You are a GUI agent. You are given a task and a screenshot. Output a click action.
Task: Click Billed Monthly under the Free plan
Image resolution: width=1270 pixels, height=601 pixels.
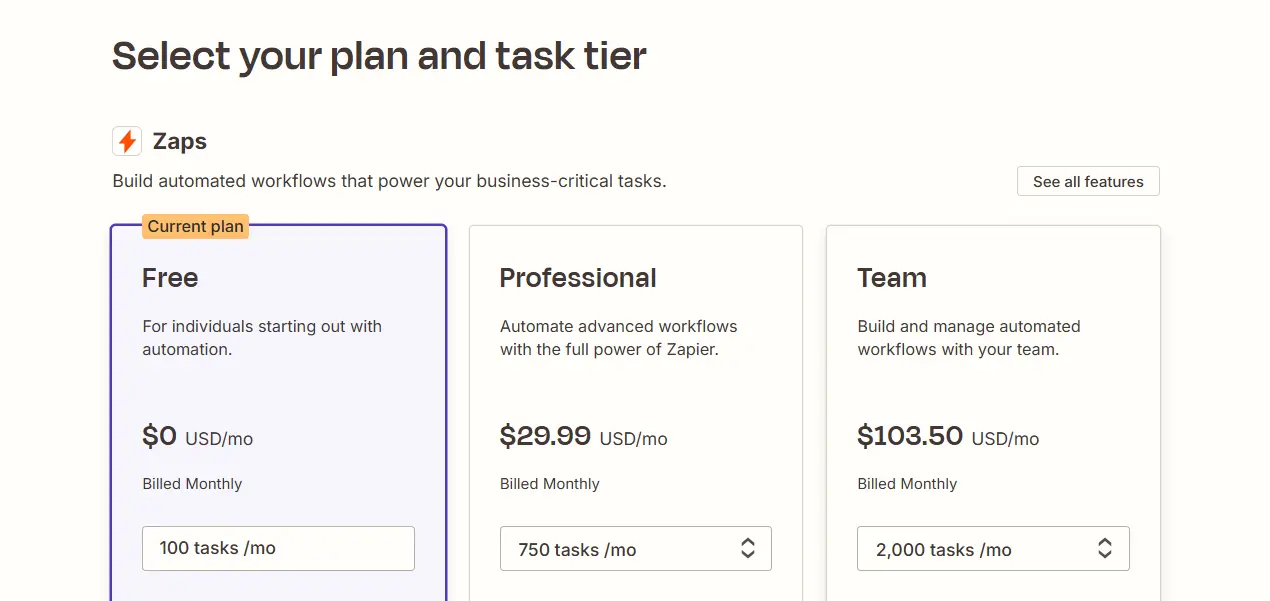click(192, 484)
